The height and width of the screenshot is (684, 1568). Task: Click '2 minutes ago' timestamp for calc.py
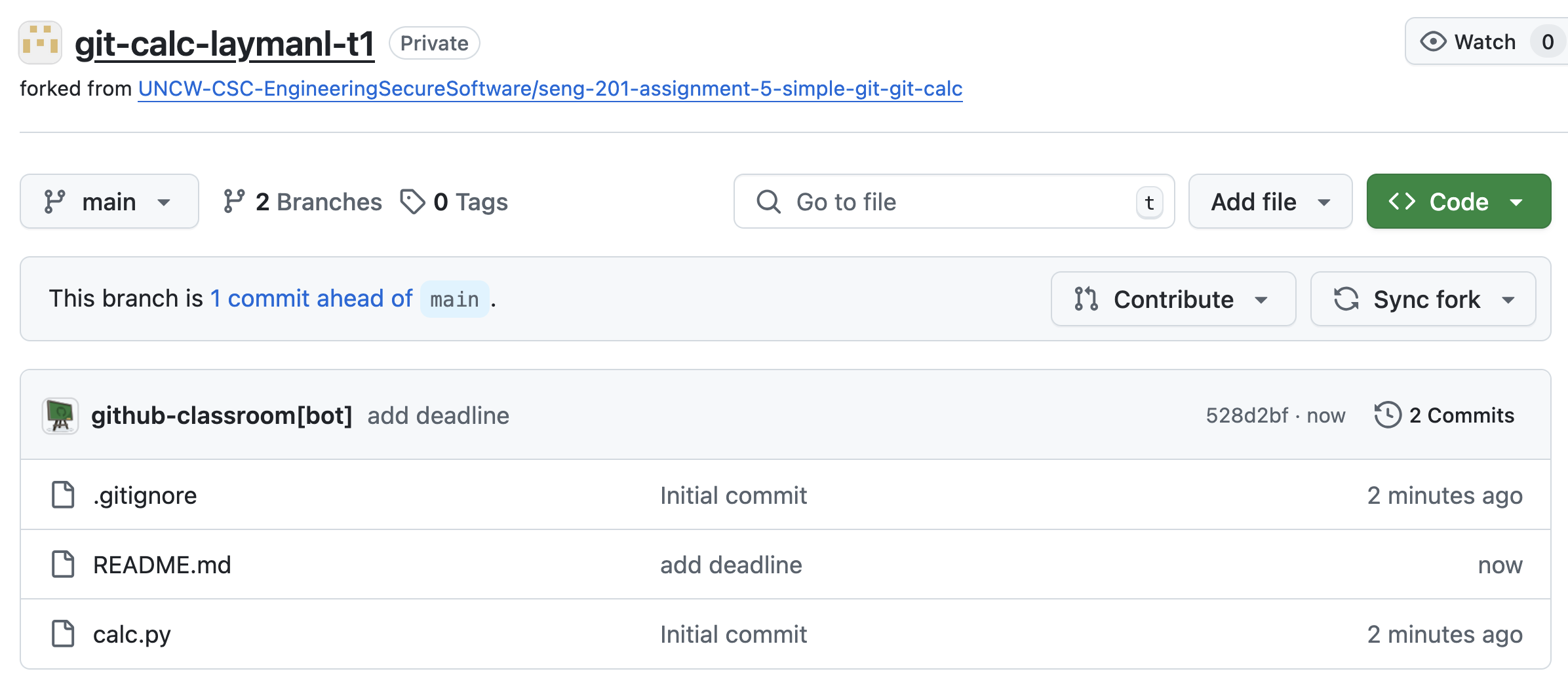coord(1445,634)
